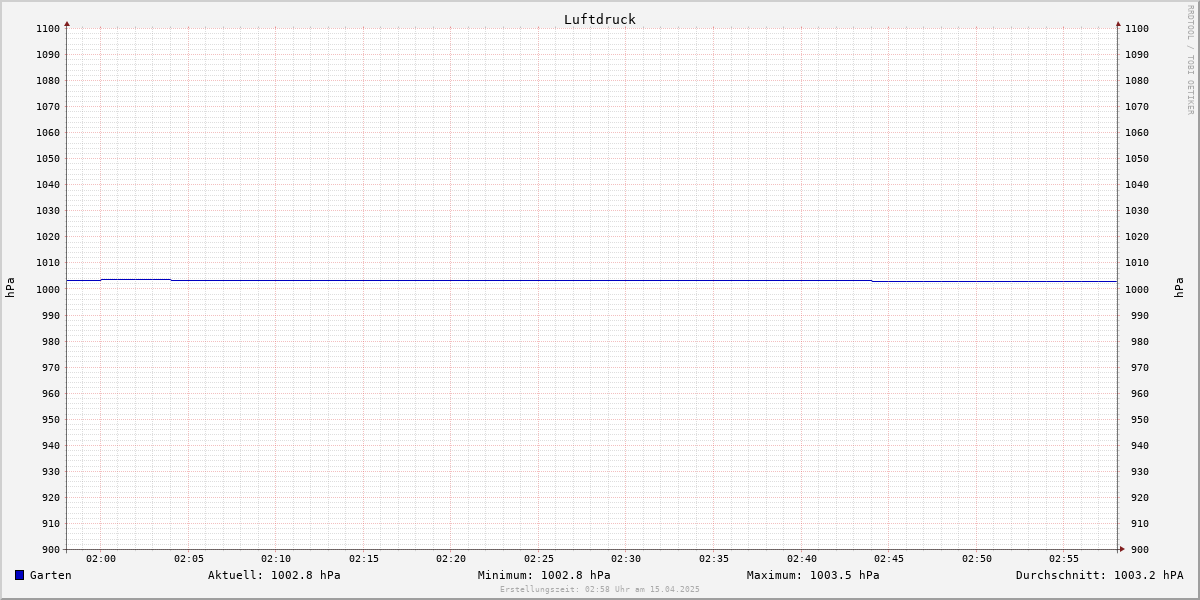Click the 02:00 time axis label
Image resolution: width=1200 pixels, height=600 pixels.
[101, 559]
